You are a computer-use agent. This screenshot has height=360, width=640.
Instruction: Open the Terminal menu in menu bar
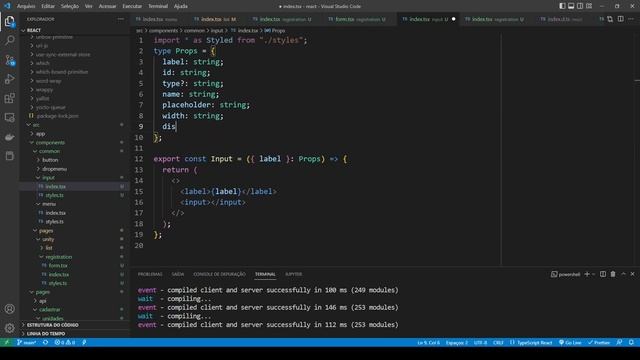pyautogui.click(x=158, y=6)
